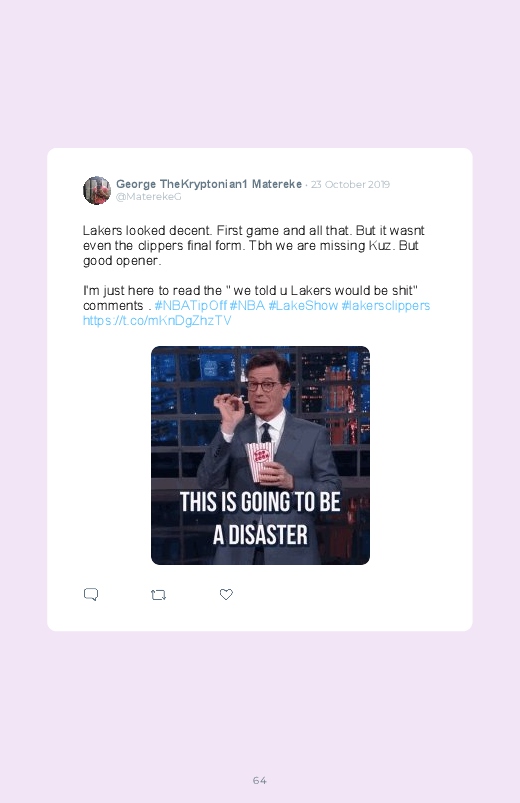The height and width of the screenshot is (803, 520).
Task: Click the page number 64
Action: tap(260, 780)
